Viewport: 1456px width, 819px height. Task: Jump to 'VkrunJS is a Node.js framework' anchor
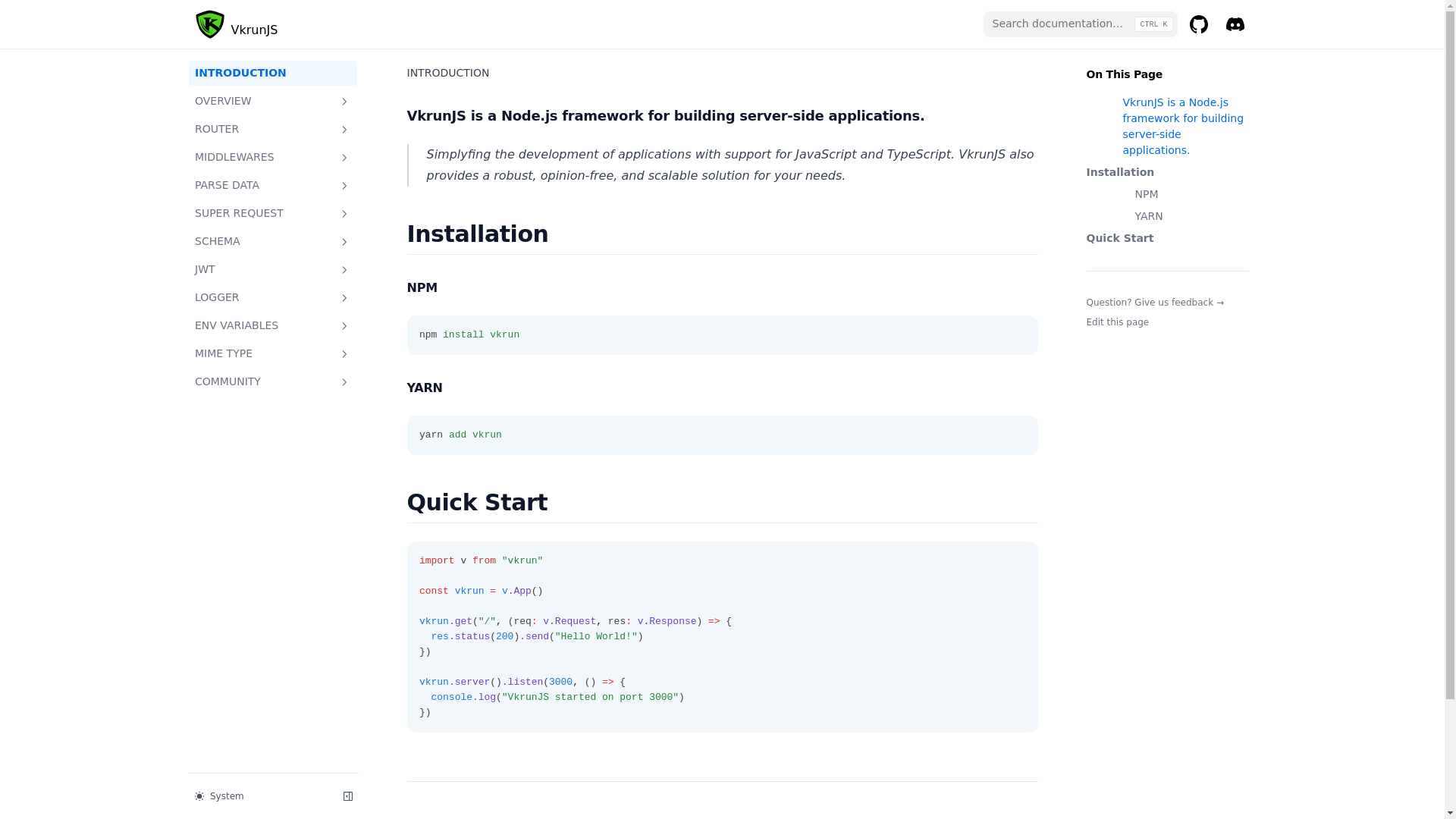[x=1183, y=126]
